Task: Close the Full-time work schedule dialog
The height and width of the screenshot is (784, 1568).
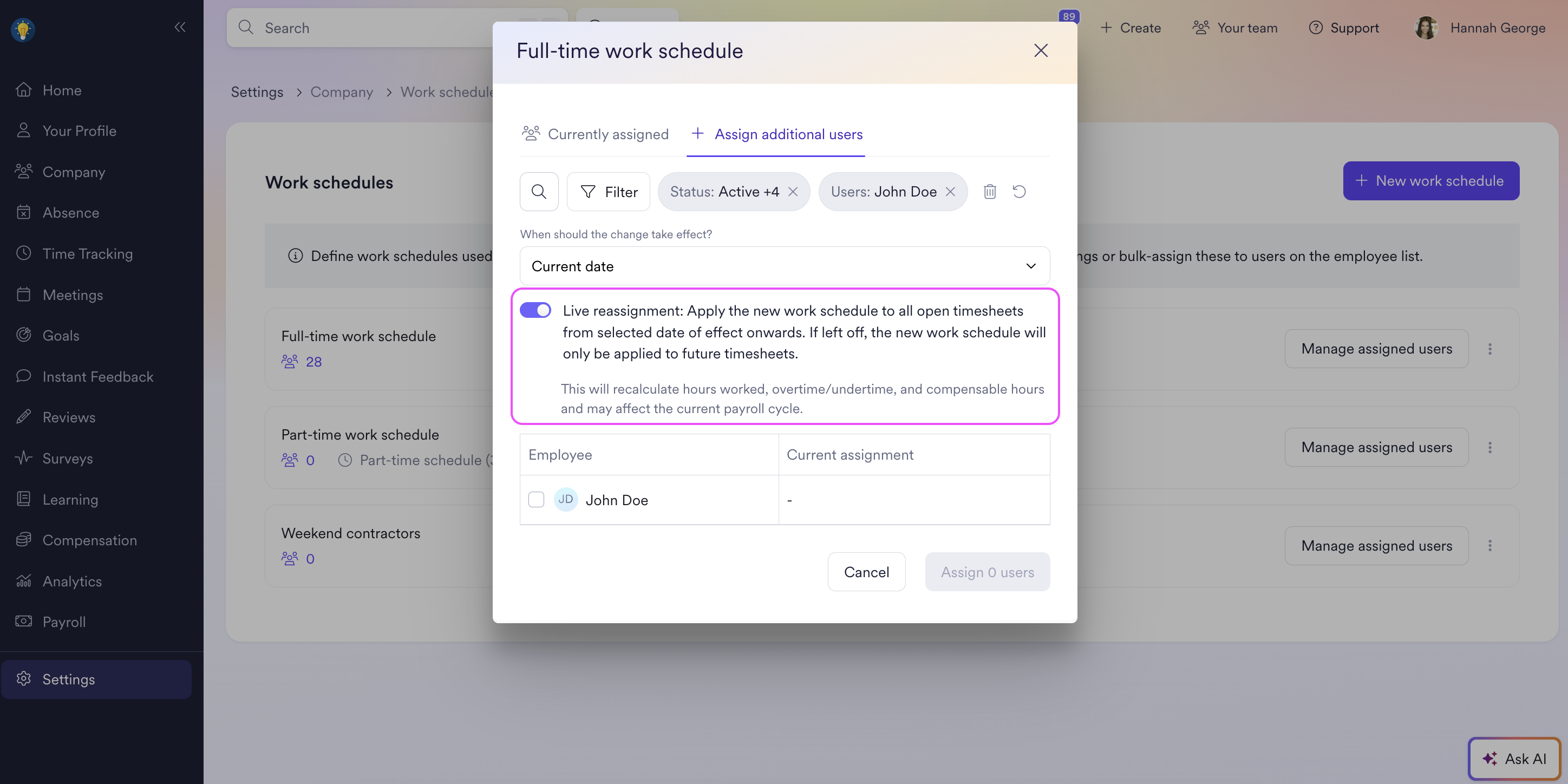Action: 1040,50
